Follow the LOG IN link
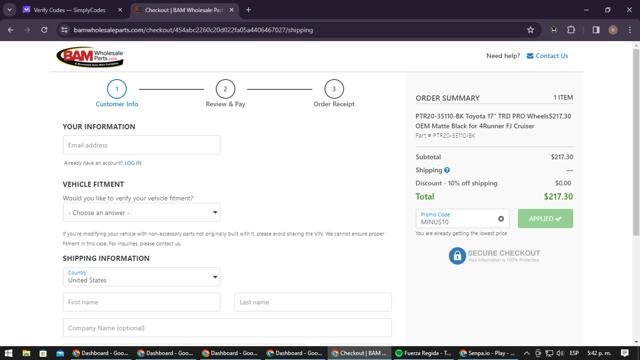The height and width of the screenshot is (360, 640). tap(133, 163)
